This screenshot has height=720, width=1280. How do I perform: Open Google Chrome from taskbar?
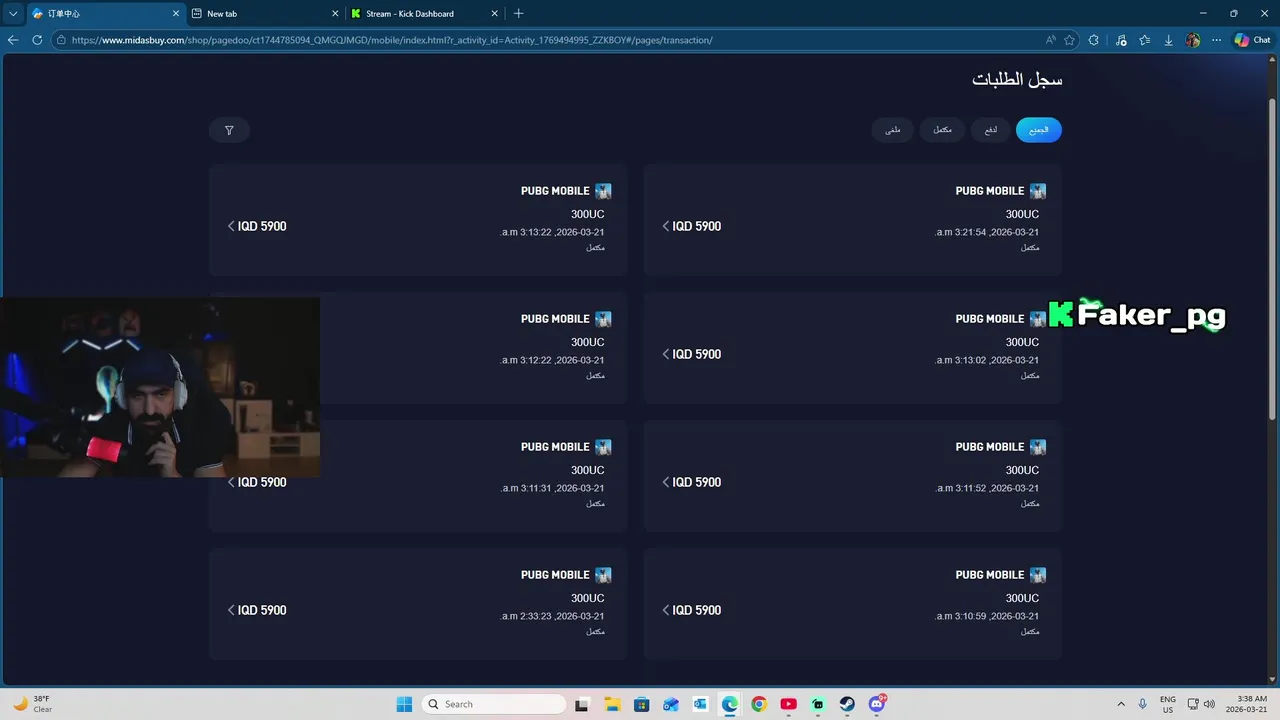pyautogui.click(x=759, y=704)
